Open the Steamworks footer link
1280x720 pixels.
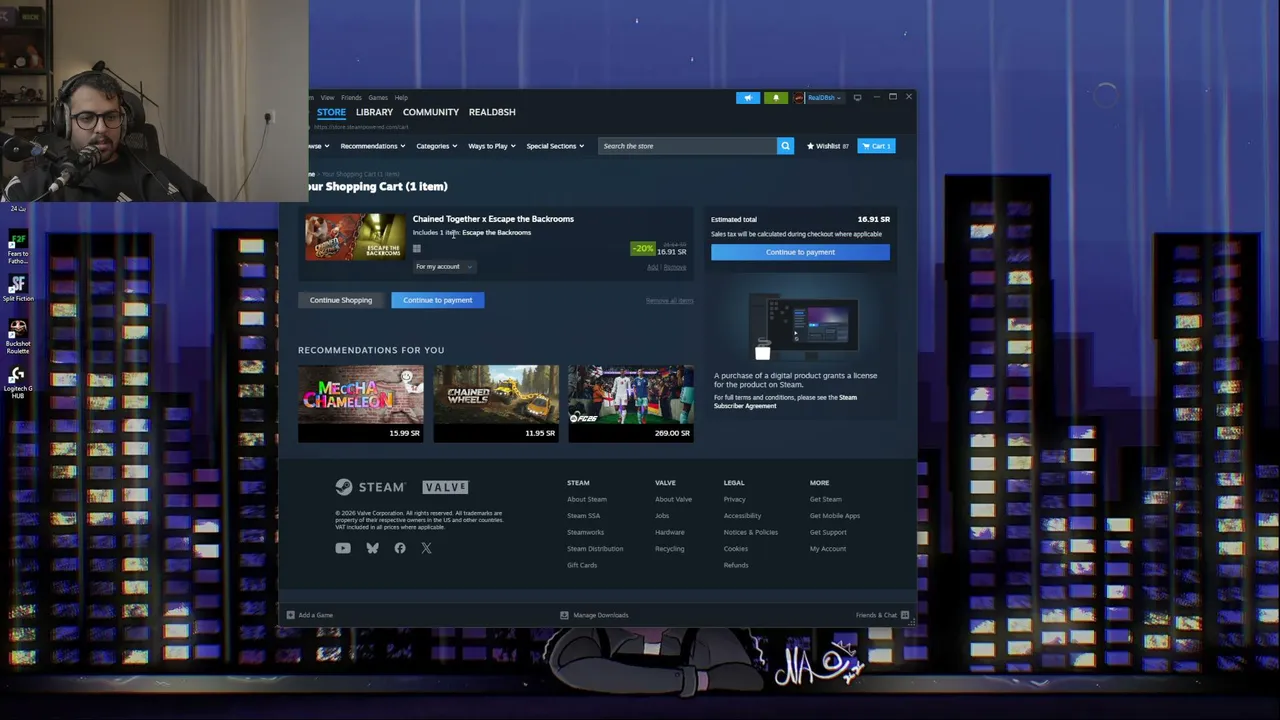click(585, 532)
